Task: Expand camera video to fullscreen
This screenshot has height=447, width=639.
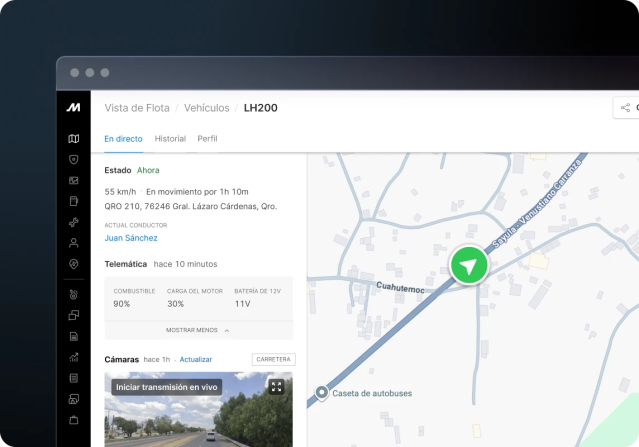Action: pos(276,386)
